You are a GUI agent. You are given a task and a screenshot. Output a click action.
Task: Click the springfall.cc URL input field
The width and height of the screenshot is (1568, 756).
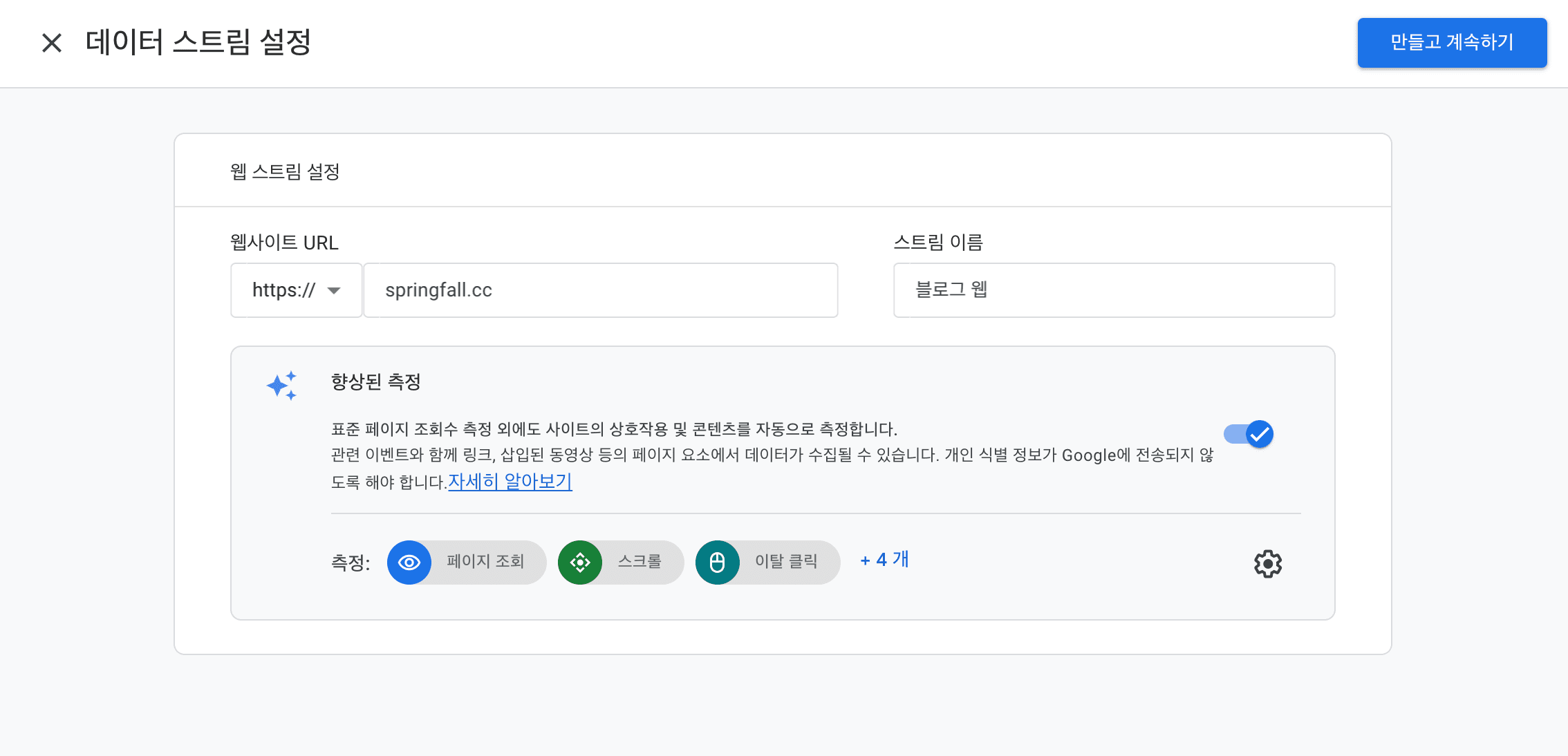tap(600, 290)
